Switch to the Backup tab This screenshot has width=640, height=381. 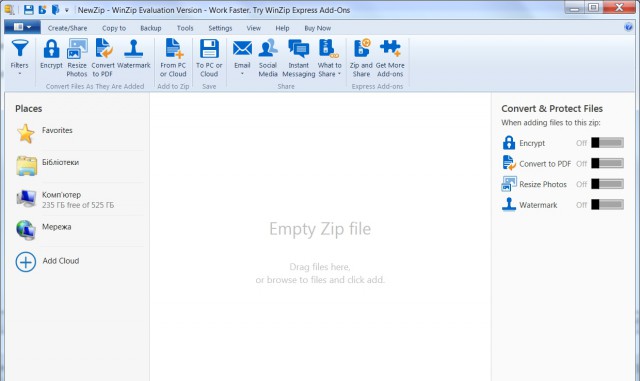[x=151, y=28]
